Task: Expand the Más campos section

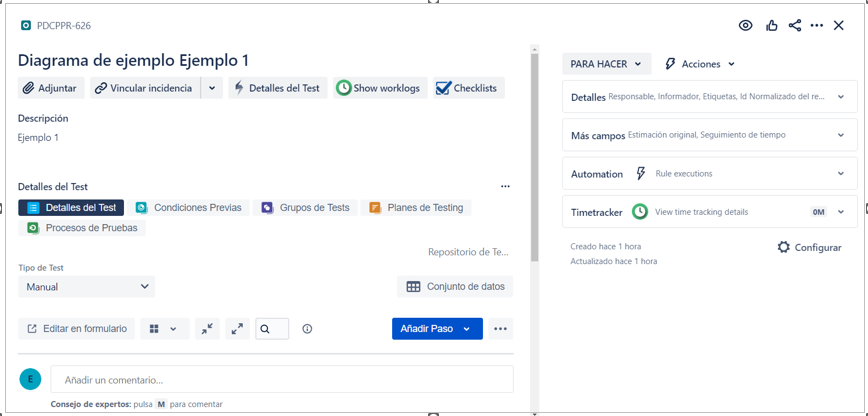Action: tap(709, 135)
